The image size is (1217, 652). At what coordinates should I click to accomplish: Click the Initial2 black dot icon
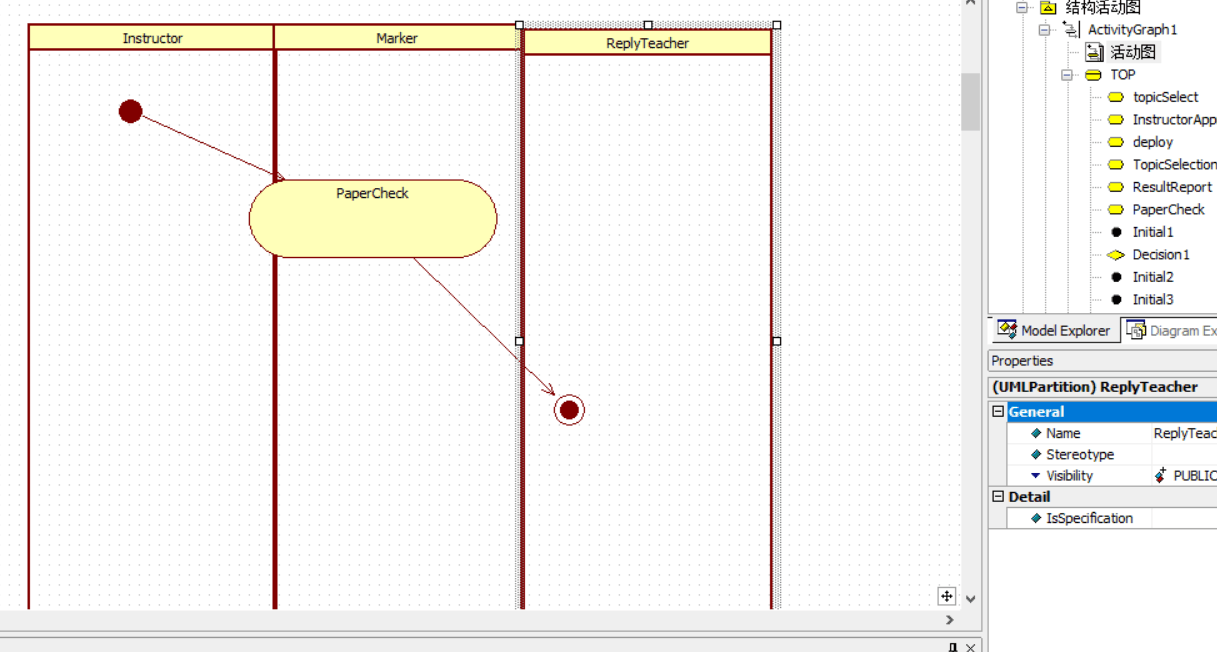1116,277
